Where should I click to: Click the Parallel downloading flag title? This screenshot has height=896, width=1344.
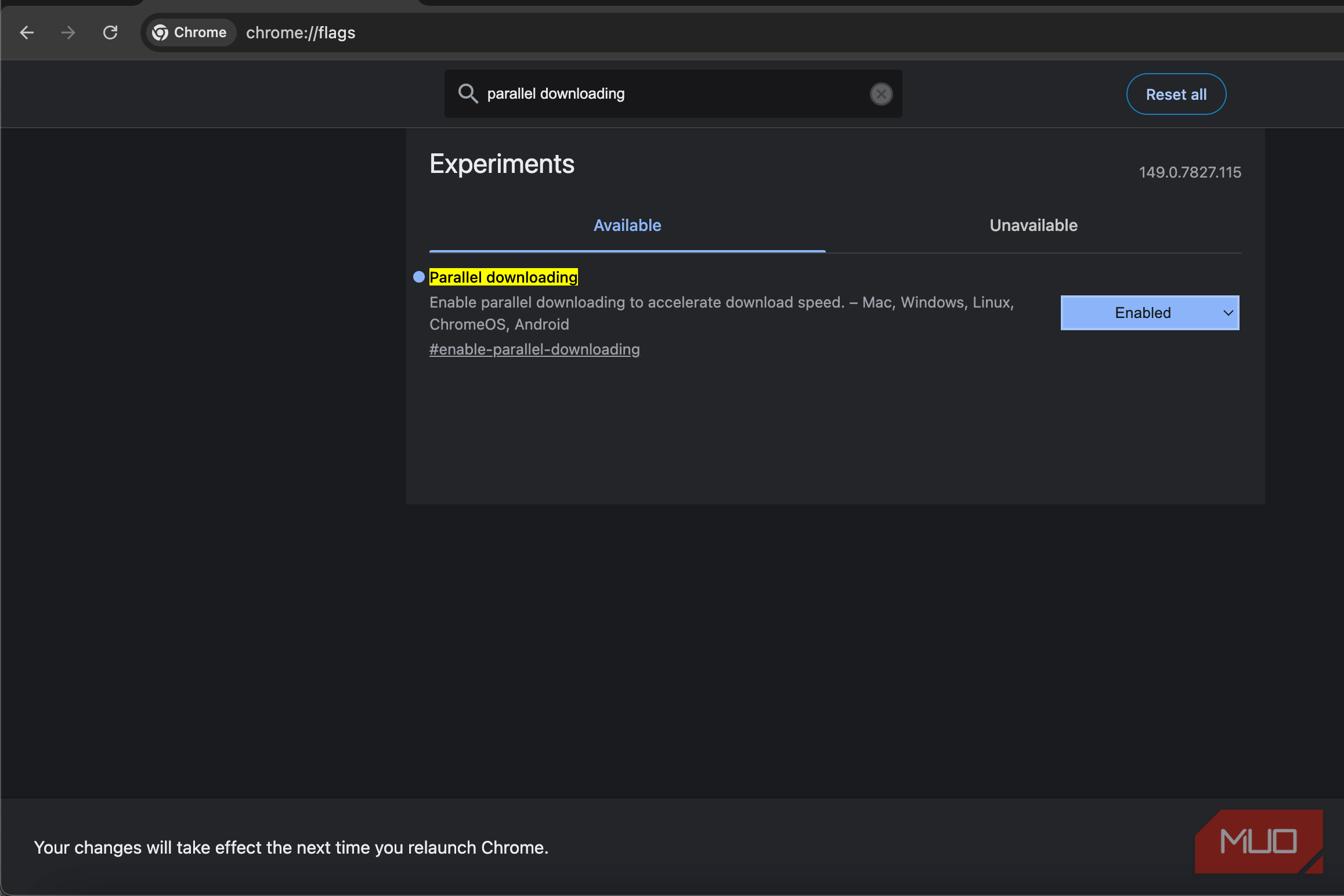pyautogui.click(x=503, y=277)
